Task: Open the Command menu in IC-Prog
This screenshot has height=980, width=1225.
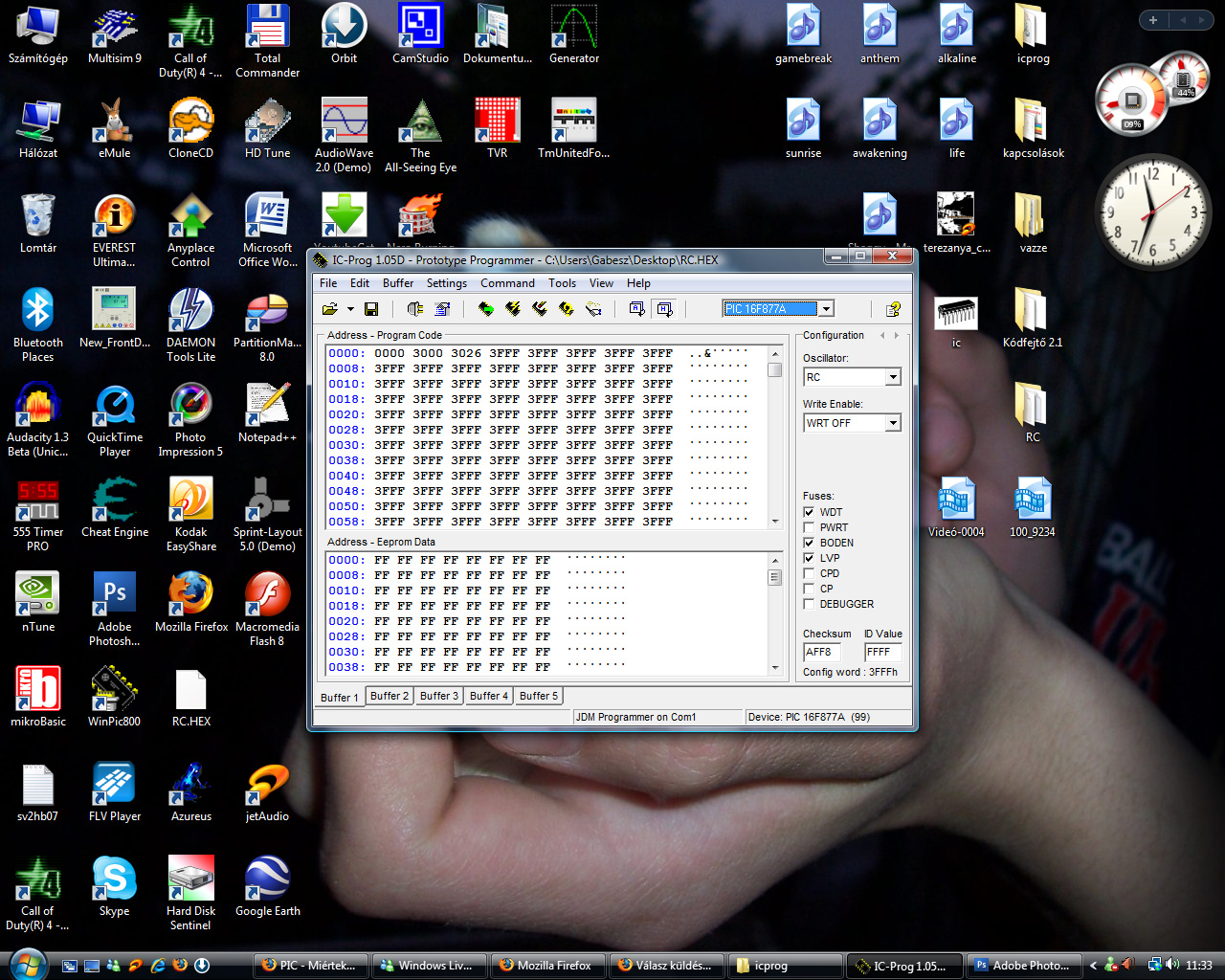Action: (507, 283)
